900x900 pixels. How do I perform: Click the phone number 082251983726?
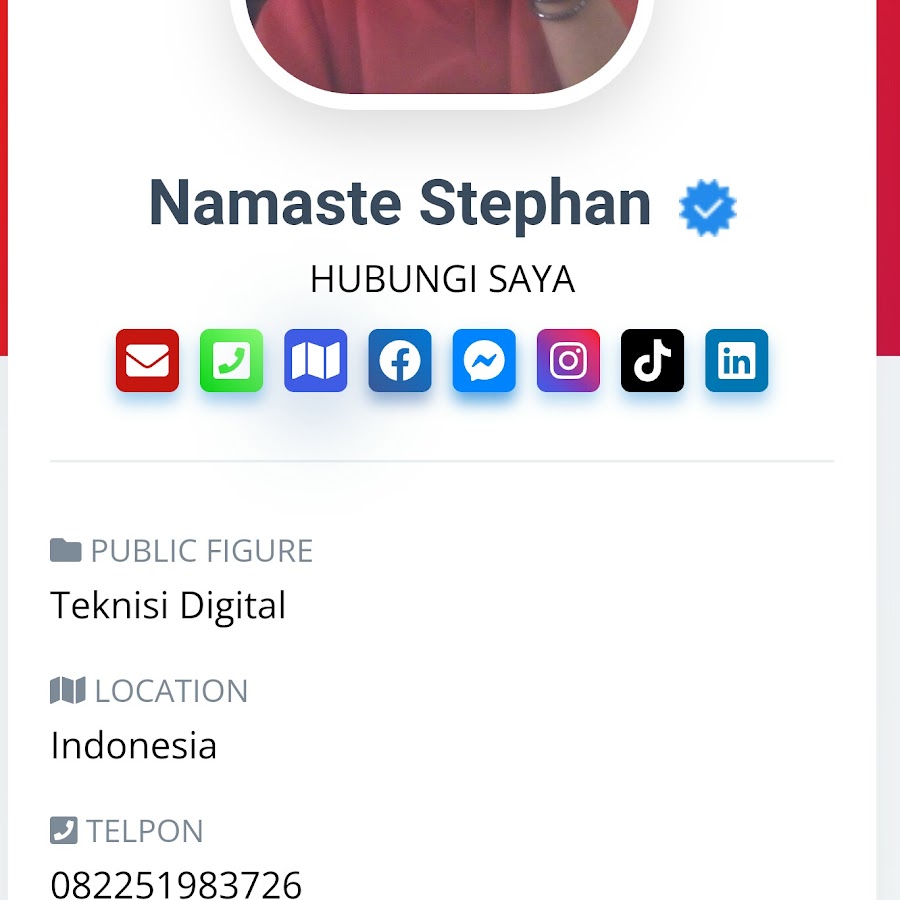[x=176, y=885]
